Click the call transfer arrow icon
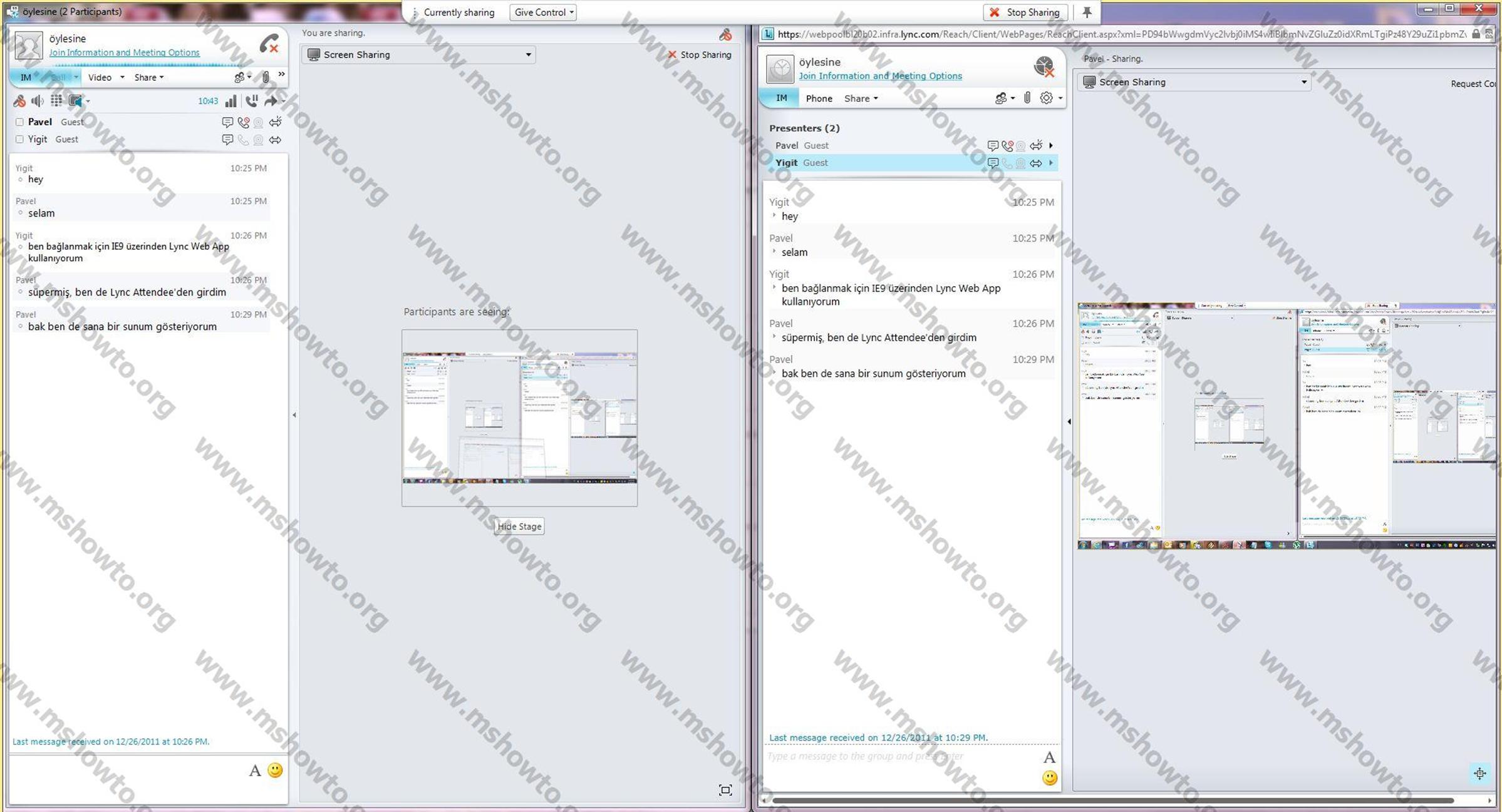Viewport: 1502px width, 812px height. pos(271,101)
